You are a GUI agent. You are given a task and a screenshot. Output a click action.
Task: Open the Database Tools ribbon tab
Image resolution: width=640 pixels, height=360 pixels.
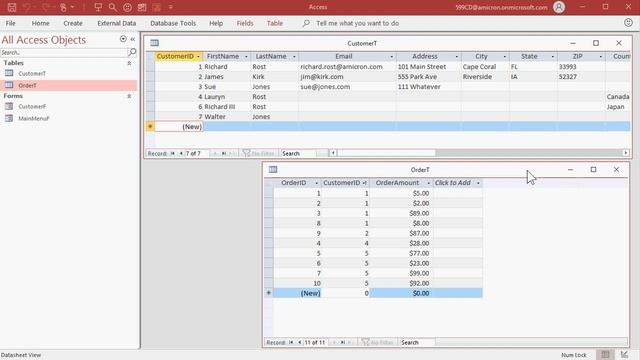(173, 23)
